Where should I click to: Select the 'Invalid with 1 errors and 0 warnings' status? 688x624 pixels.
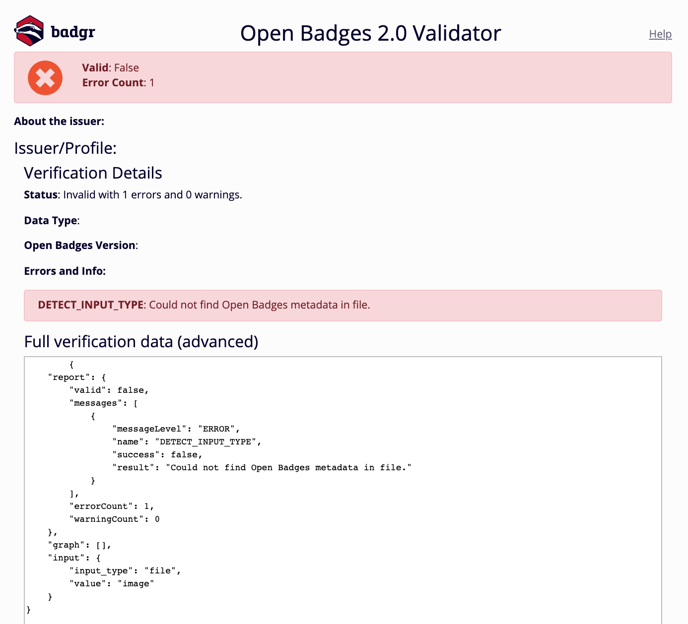[x=152, y=194]
